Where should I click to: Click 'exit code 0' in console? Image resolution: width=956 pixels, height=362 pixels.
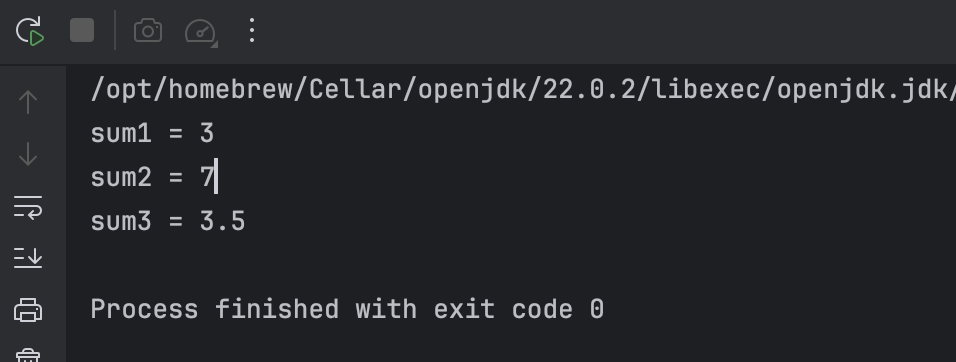pos(519,310)
